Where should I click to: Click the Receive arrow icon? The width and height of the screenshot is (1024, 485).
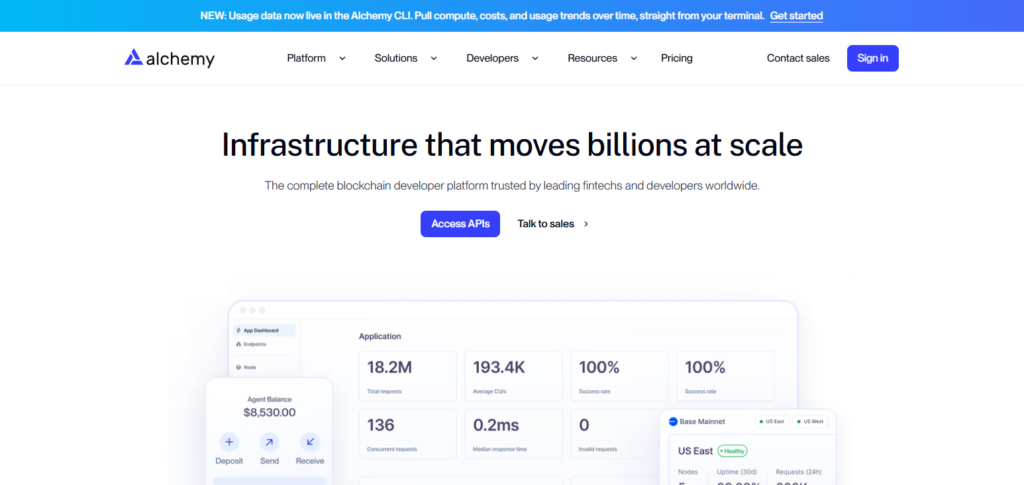tap(310, 442)
